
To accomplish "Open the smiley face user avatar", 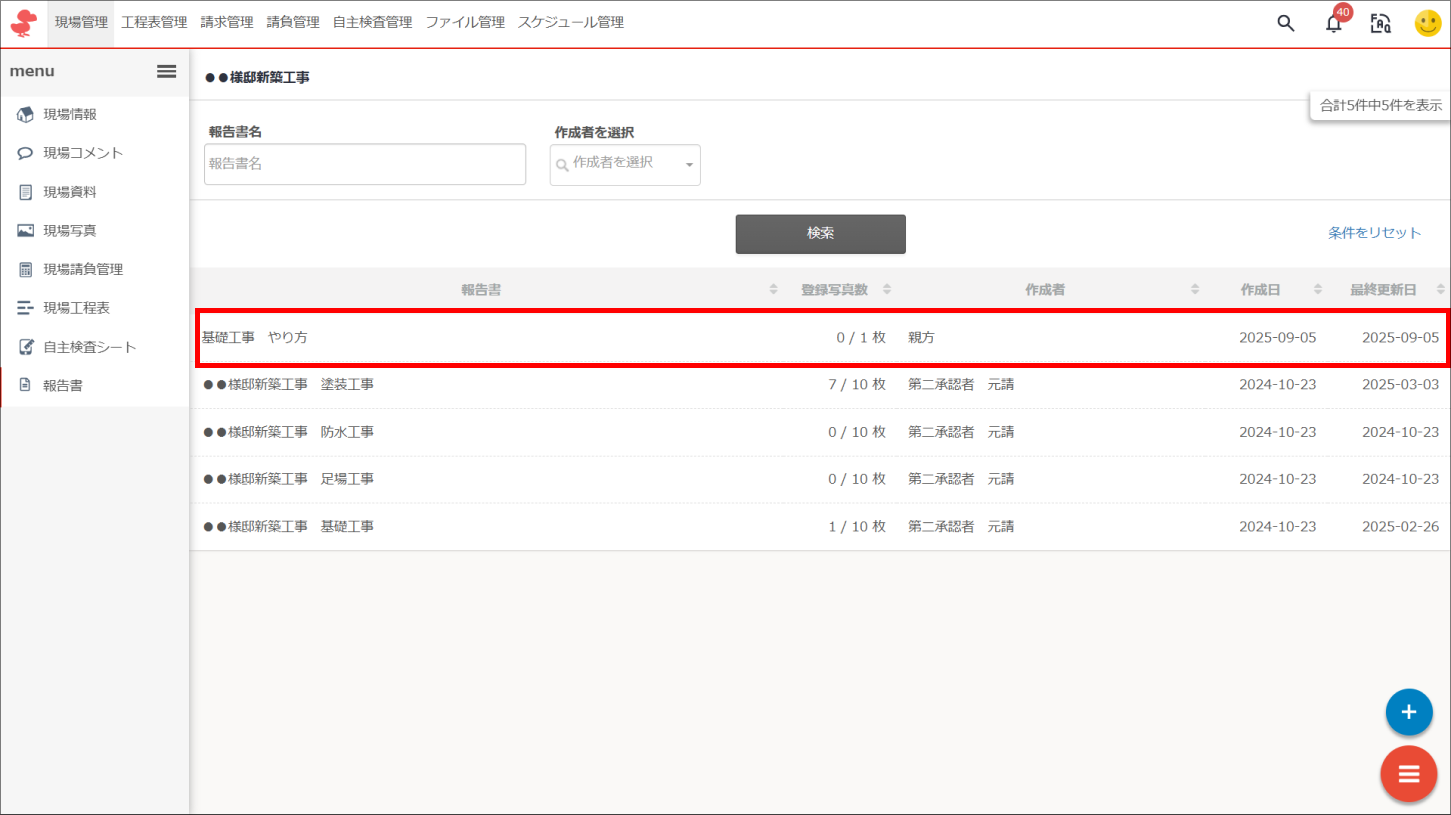I will [1428, 23].
